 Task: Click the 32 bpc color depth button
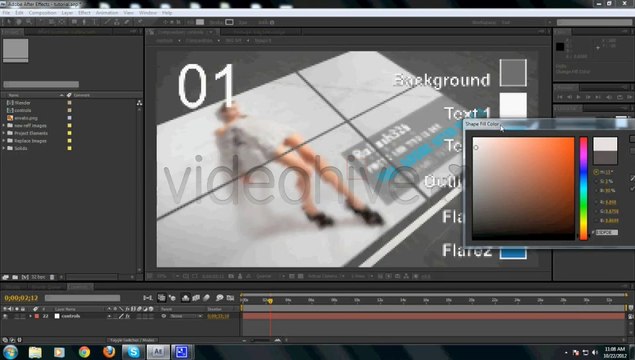click(x=38, y=277)
